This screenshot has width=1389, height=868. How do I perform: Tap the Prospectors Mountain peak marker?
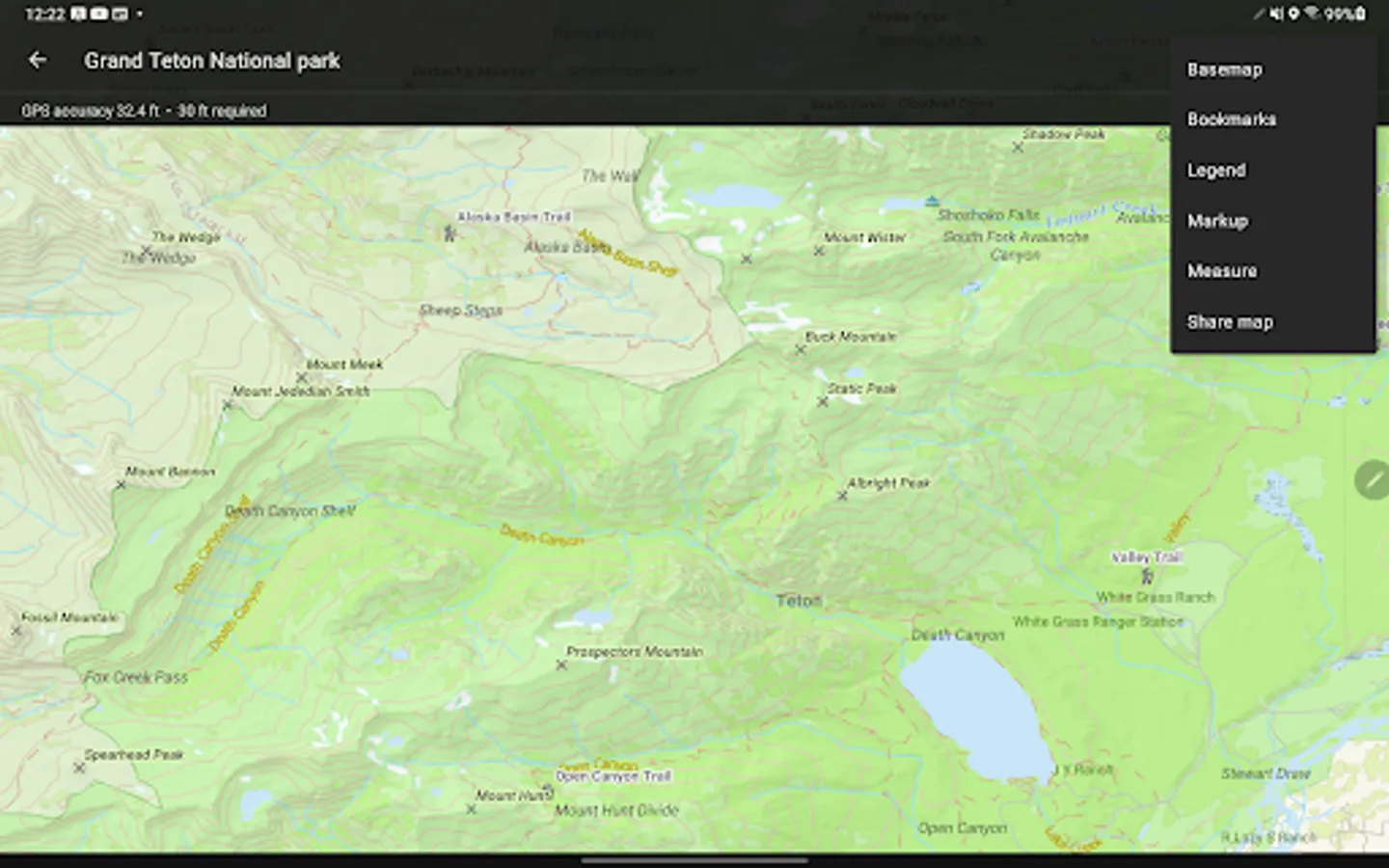561,665
